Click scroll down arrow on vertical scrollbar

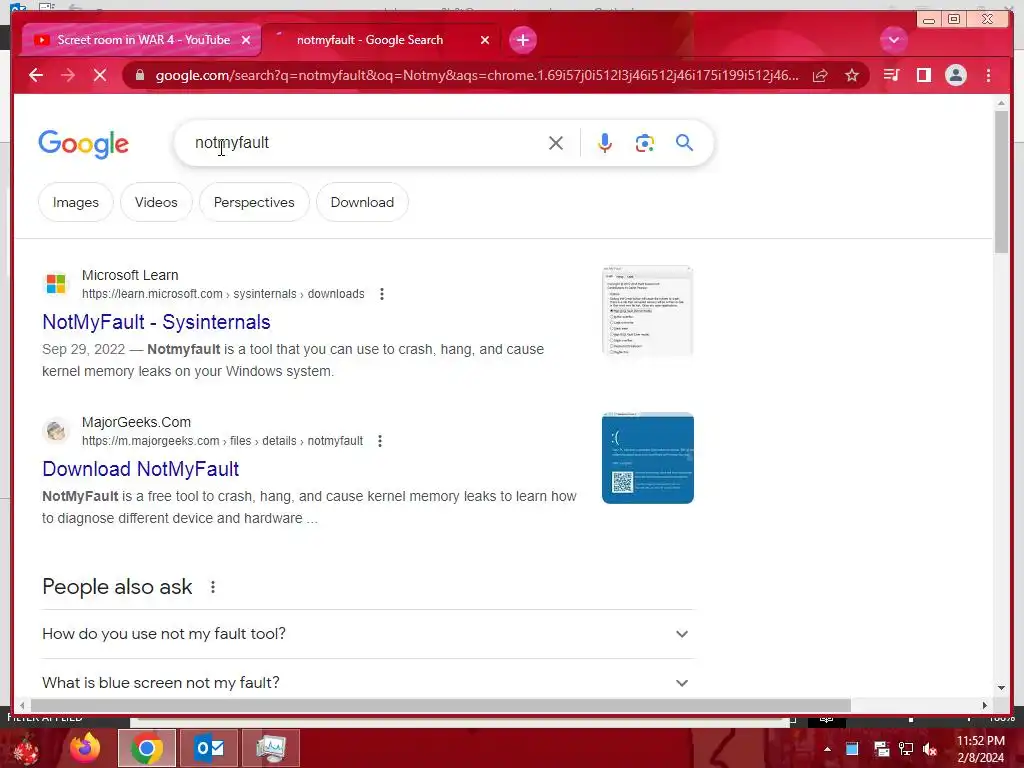tap(1001, 688)
